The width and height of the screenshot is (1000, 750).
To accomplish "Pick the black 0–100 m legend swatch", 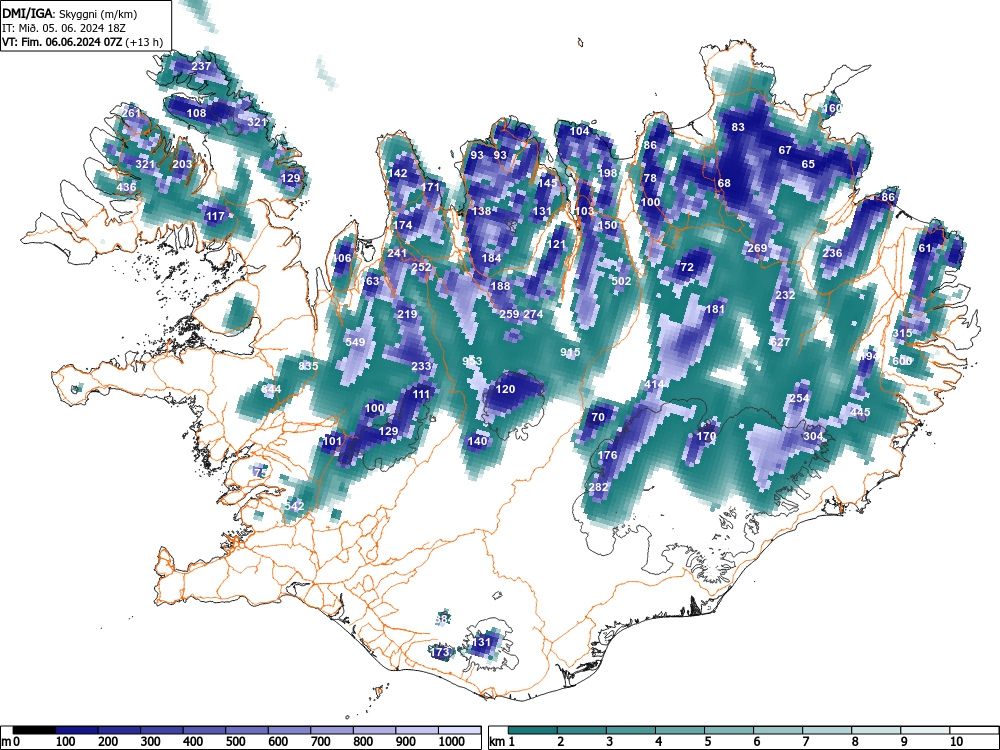I will point(34,730).
